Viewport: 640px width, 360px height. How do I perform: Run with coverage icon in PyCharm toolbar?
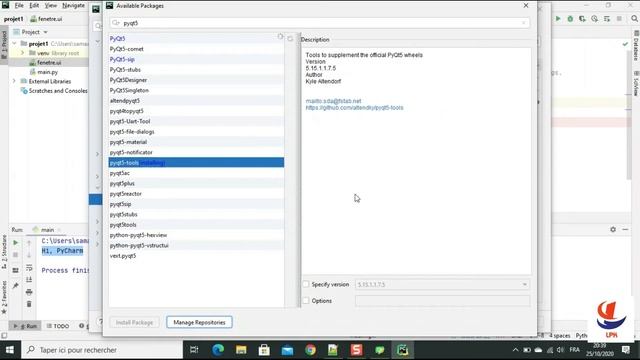click(x=582, y=19)
